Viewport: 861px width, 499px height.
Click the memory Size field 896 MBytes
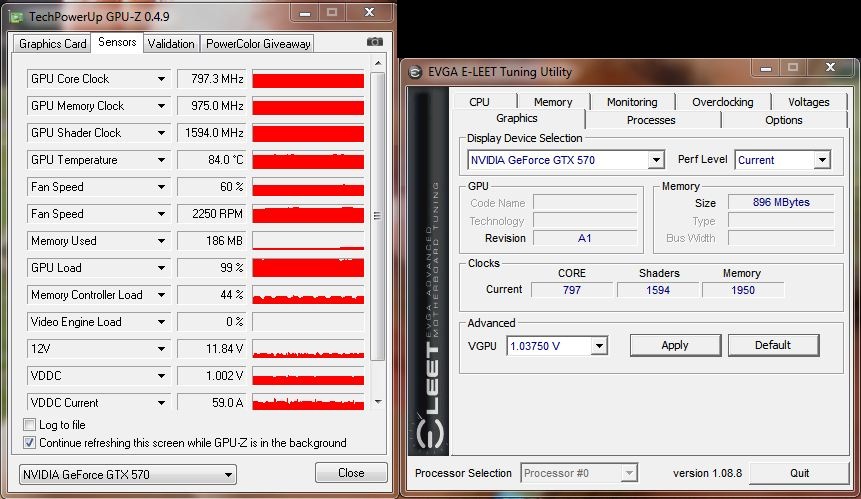point(781,202)
